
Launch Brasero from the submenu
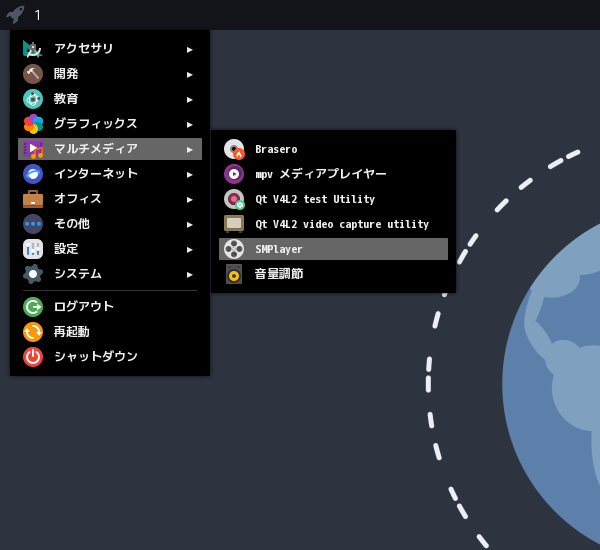click(x=333, y=149)
